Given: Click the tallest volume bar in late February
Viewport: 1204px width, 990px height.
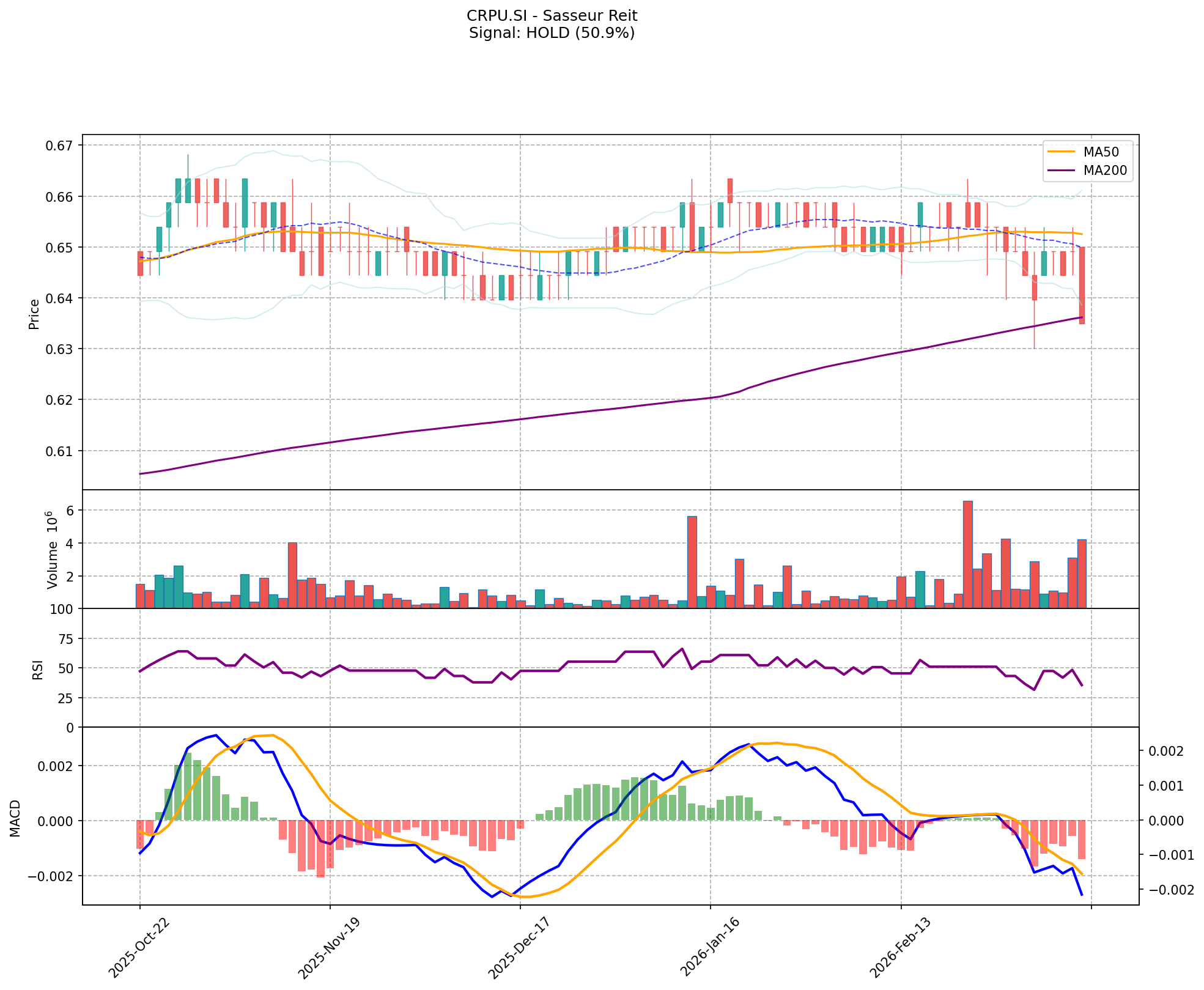Looking at the screenshot, I should tap(967, 554).
